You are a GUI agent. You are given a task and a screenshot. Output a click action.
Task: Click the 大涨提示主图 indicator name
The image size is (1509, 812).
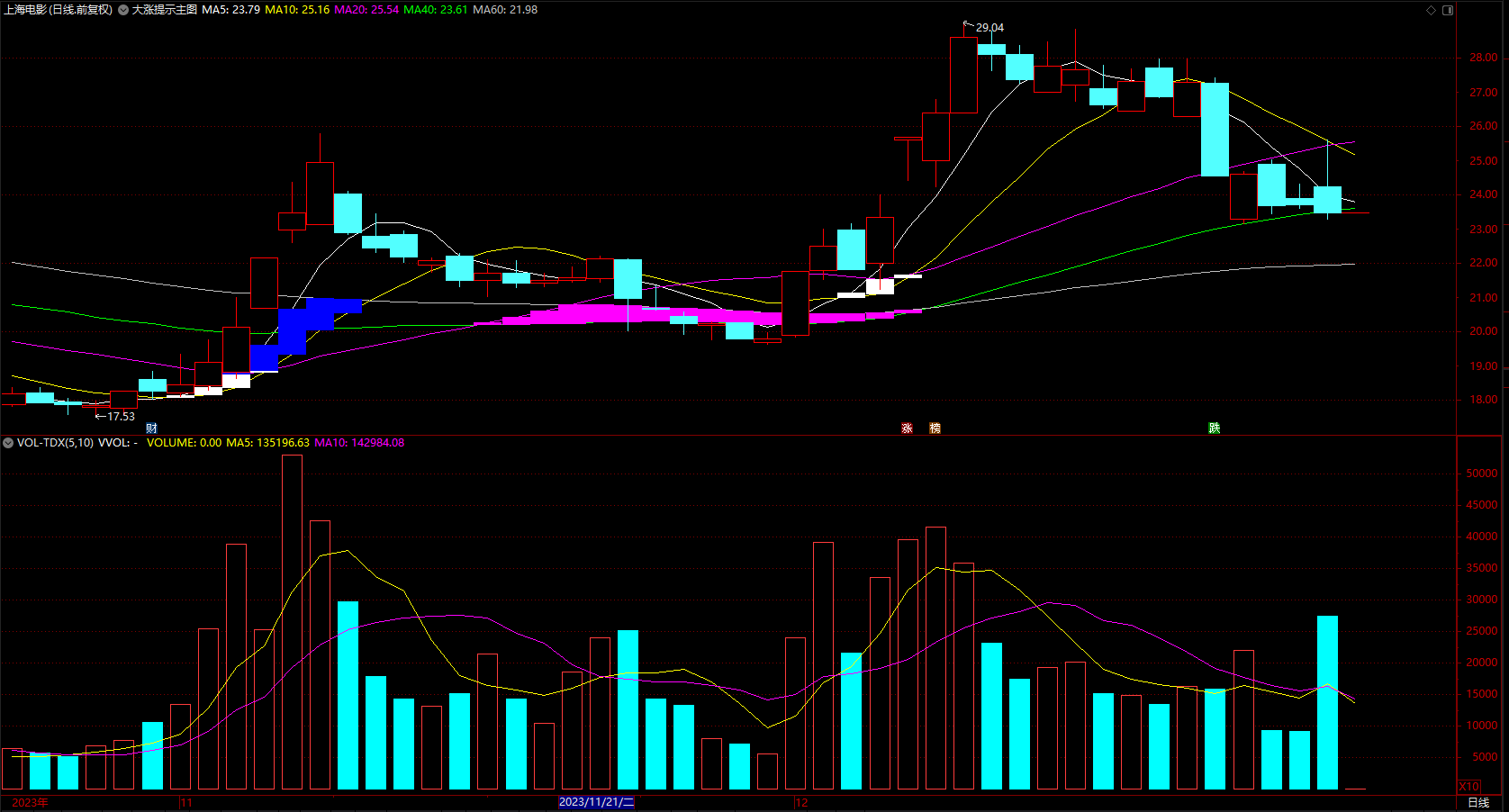pos(165,10)
